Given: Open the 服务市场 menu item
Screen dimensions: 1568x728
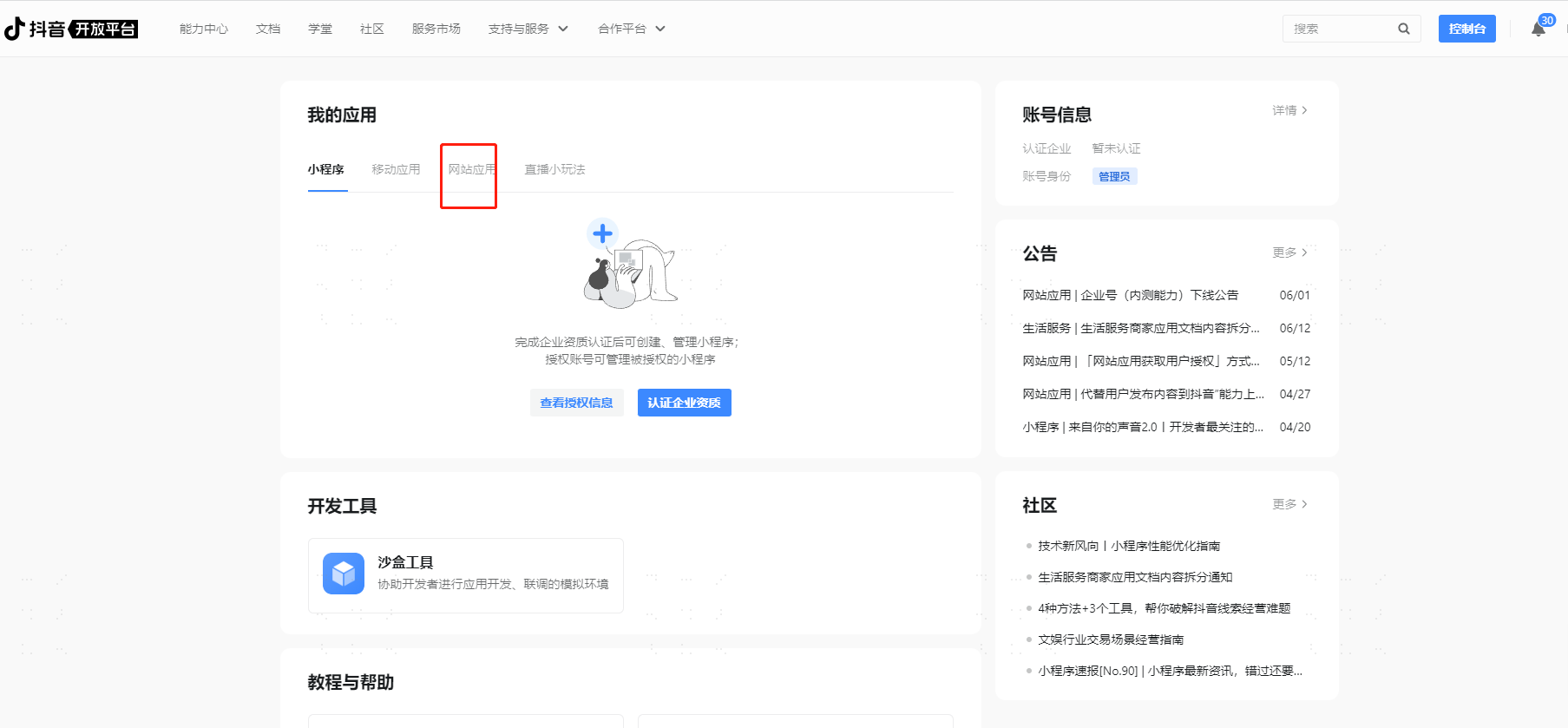Looking at the screenshot, I should [436, 29].
